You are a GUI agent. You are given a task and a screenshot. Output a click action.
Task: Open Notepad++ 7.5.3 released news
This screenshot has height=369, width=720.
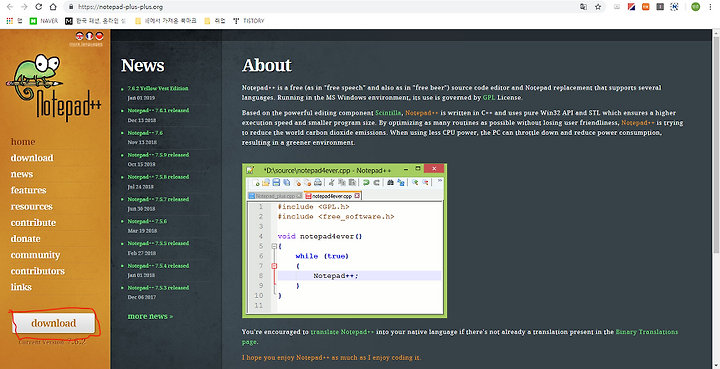[x=158, y=288]
